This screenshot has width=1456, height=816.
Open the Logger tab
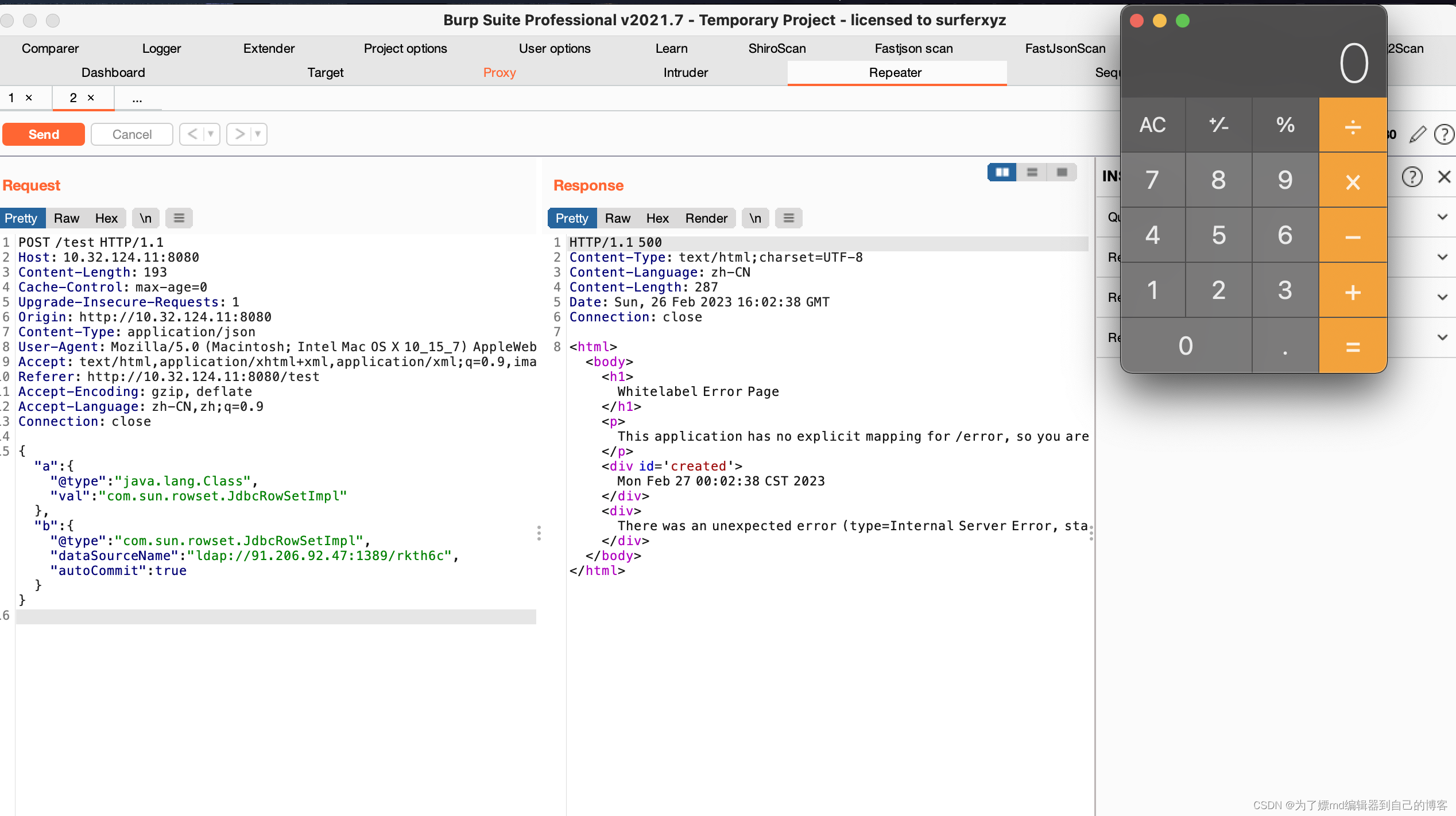coord(161,48)
